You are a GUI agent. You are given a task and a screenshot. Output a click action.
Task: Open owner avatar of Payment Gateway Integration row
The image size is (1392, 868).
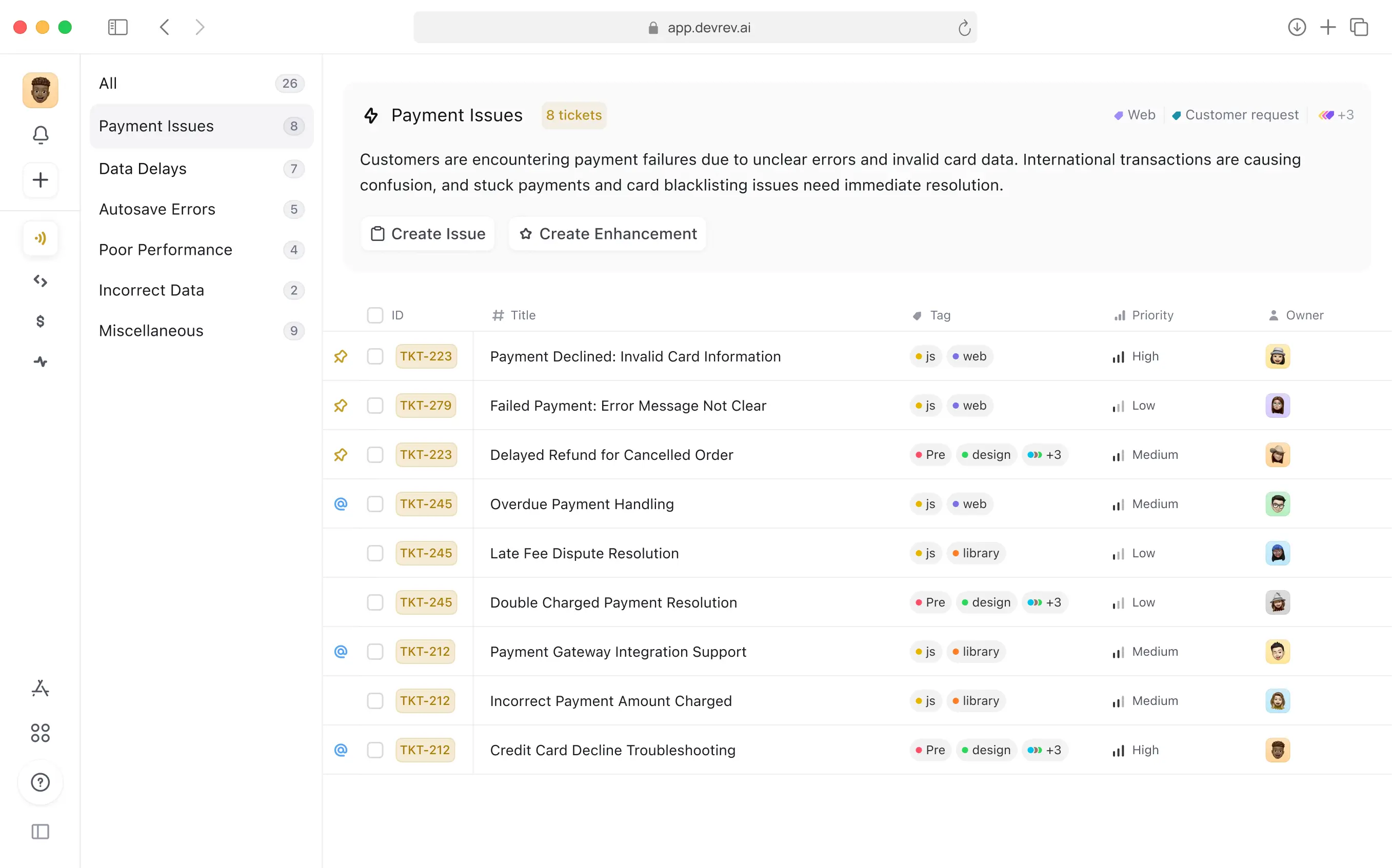click(1277, 652)
